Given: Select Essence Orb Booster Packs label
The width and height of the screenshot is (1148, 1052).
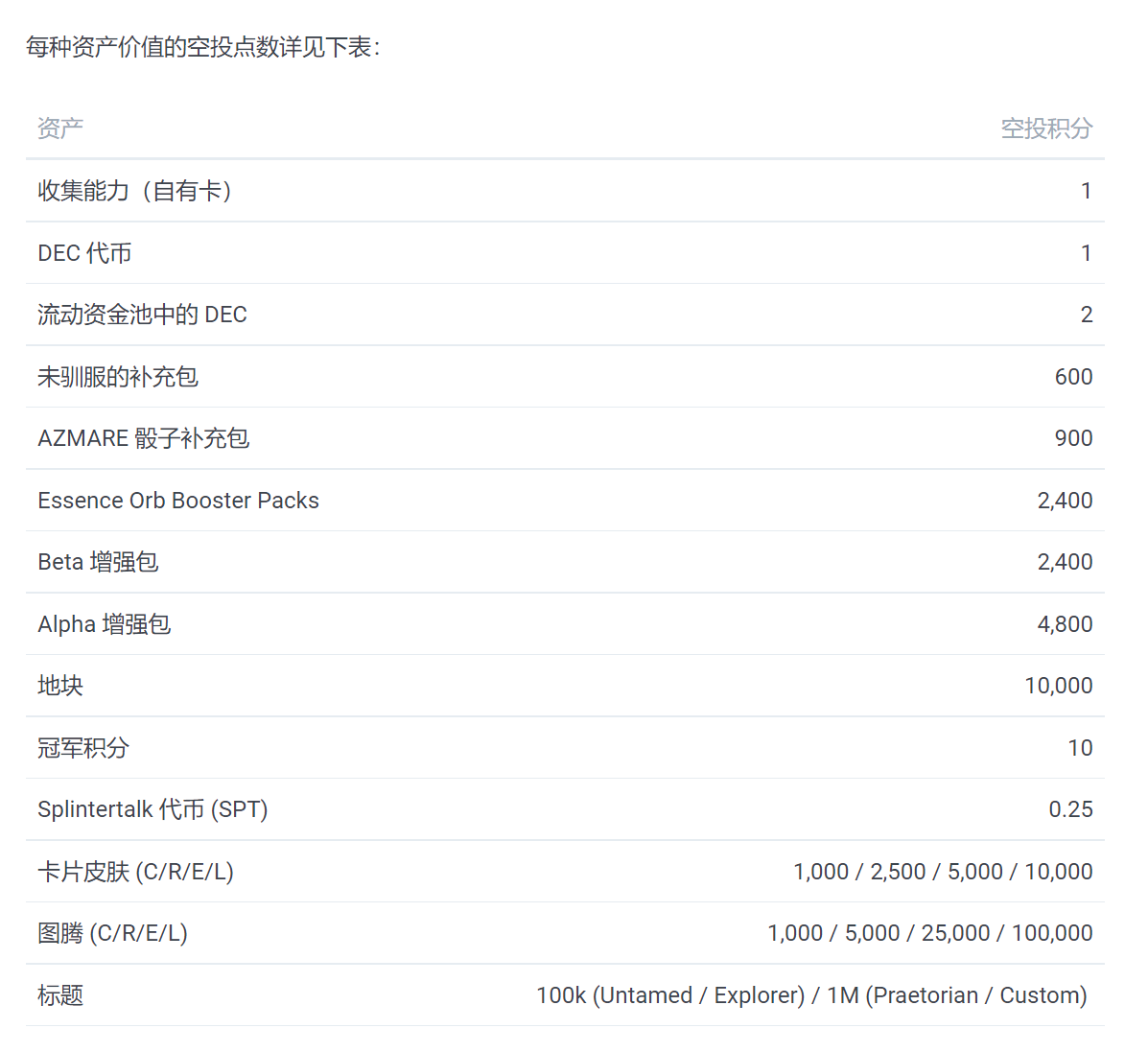Looking at the screenshot, I should point(178,501).
